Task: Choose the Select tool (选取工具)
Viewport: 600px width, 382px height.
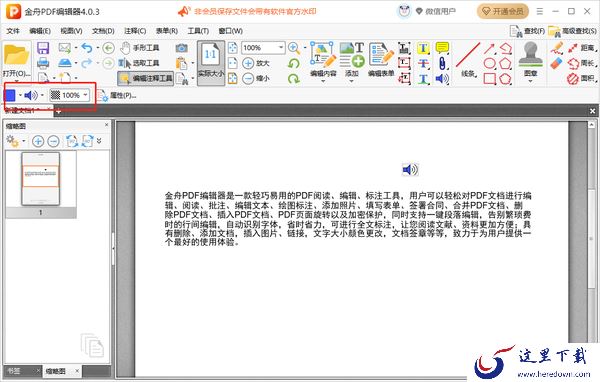Action: (139, 63)
